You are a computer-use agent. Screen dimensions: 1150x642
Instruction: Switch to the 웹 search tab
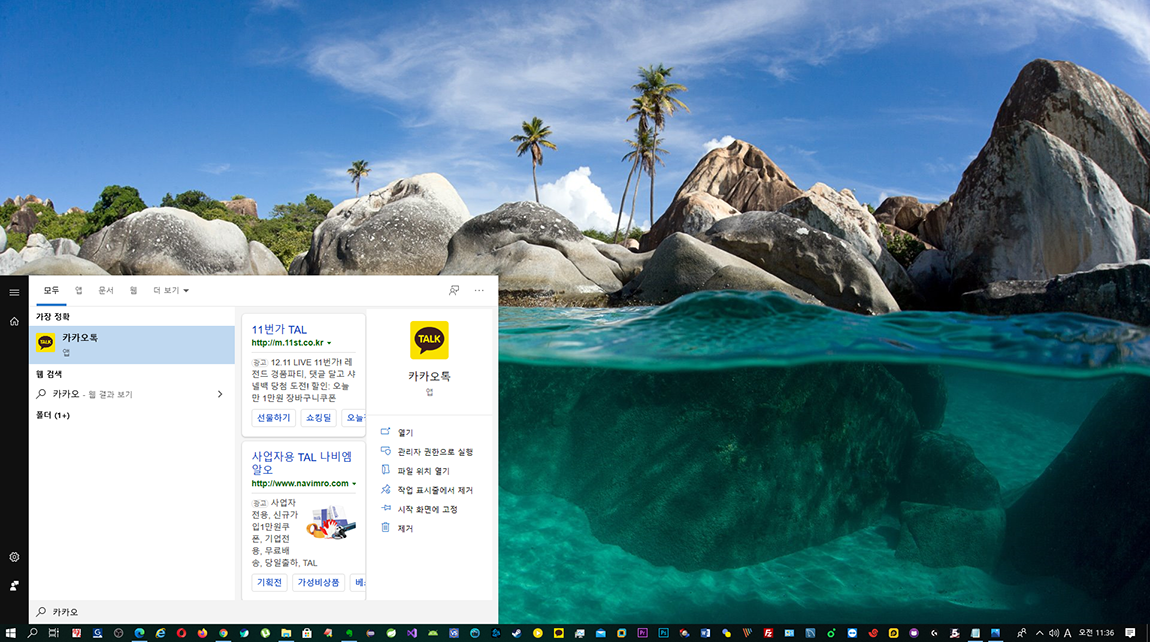[133, 291]
